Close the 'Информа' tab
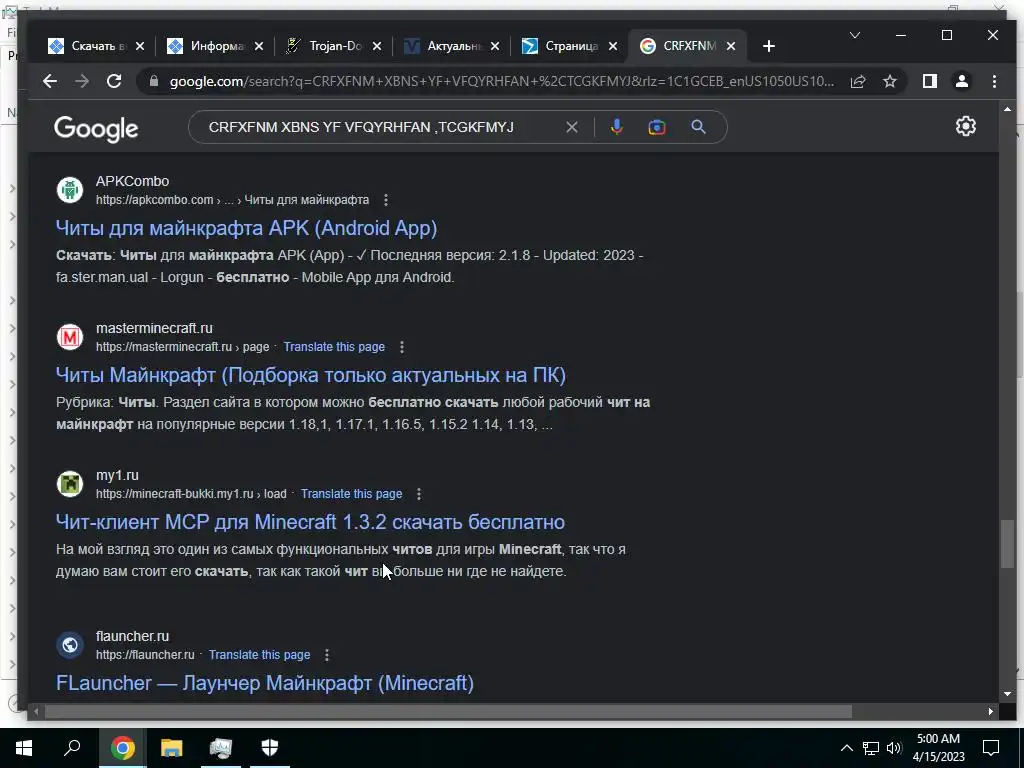The height and width of the screenshot is (768, 1024). 259,46
